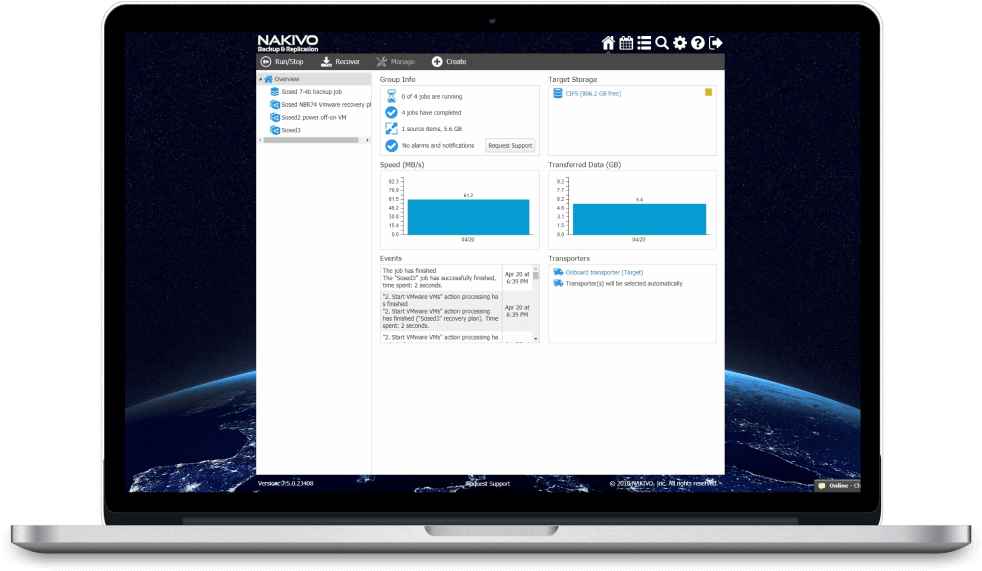Open the Create menu
This screenshot has height=571, width=982.
point(449,61)
